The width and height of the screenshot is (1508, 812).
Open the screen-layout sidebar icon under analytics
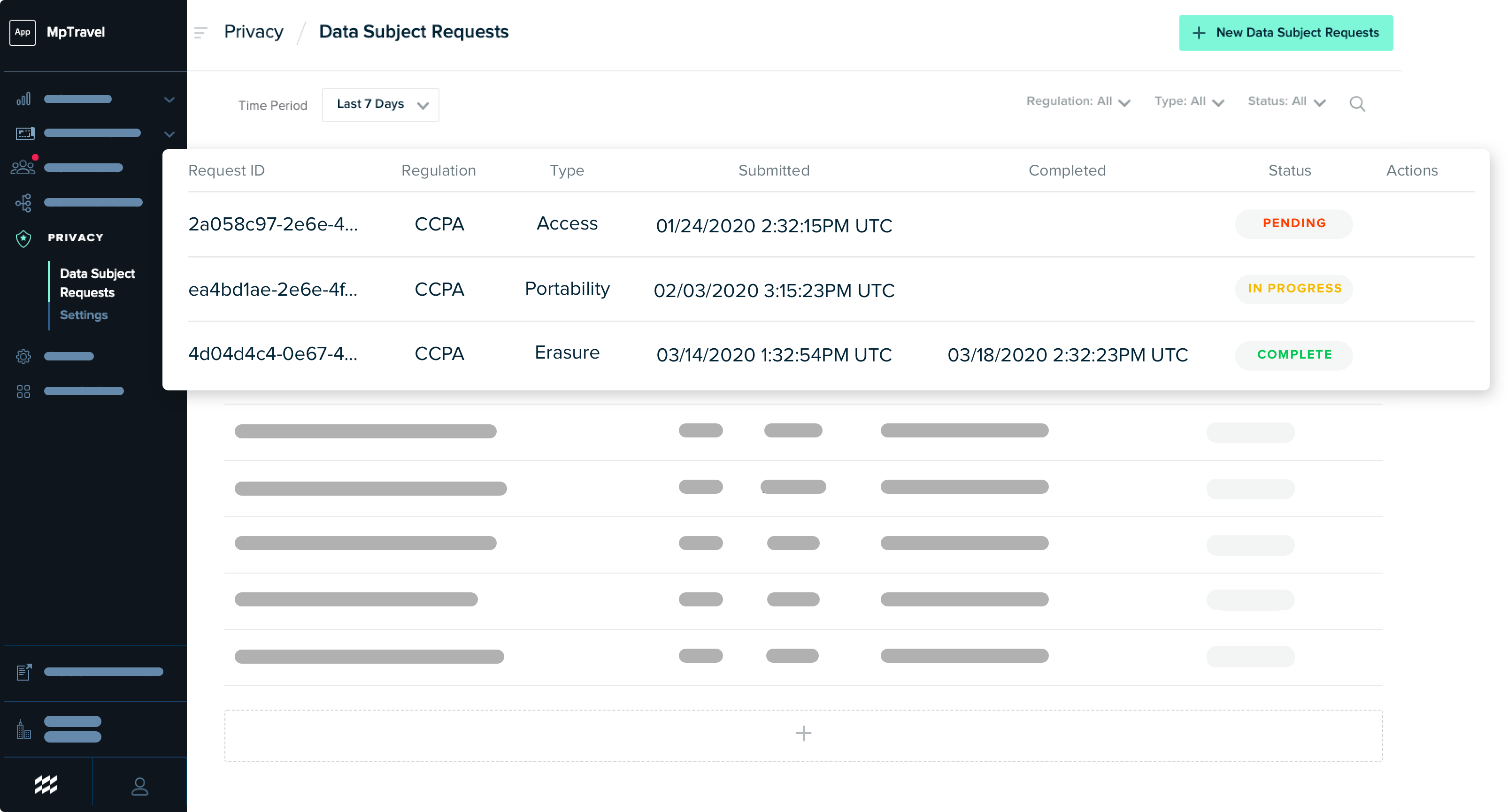(24, 133)
